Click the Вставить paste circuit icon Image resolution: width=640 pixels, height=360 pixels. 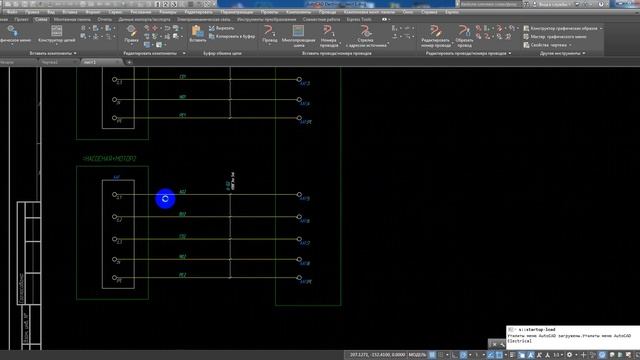point(198,34)
